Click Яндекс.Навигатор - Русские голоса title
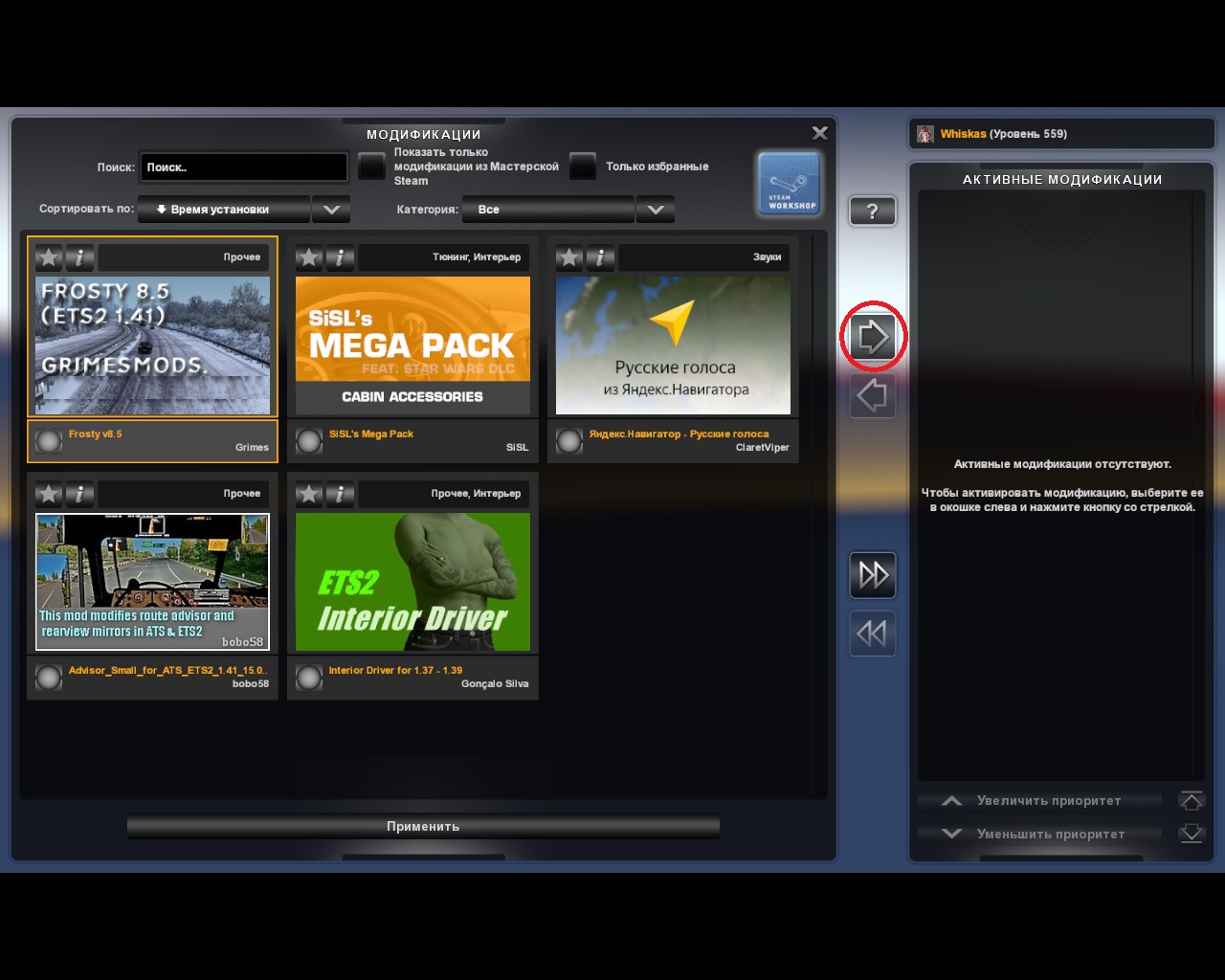The height and width of the screenshot is (980, 1225). click(x=679, y=434)
